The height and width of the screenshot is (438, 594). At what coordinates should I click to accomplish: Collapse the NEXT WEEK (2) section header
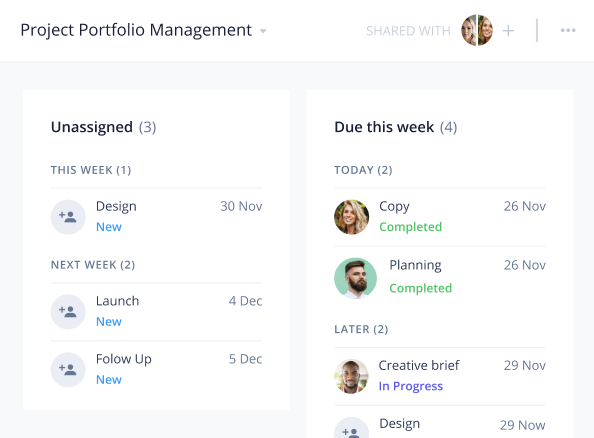tap(93, 265)
